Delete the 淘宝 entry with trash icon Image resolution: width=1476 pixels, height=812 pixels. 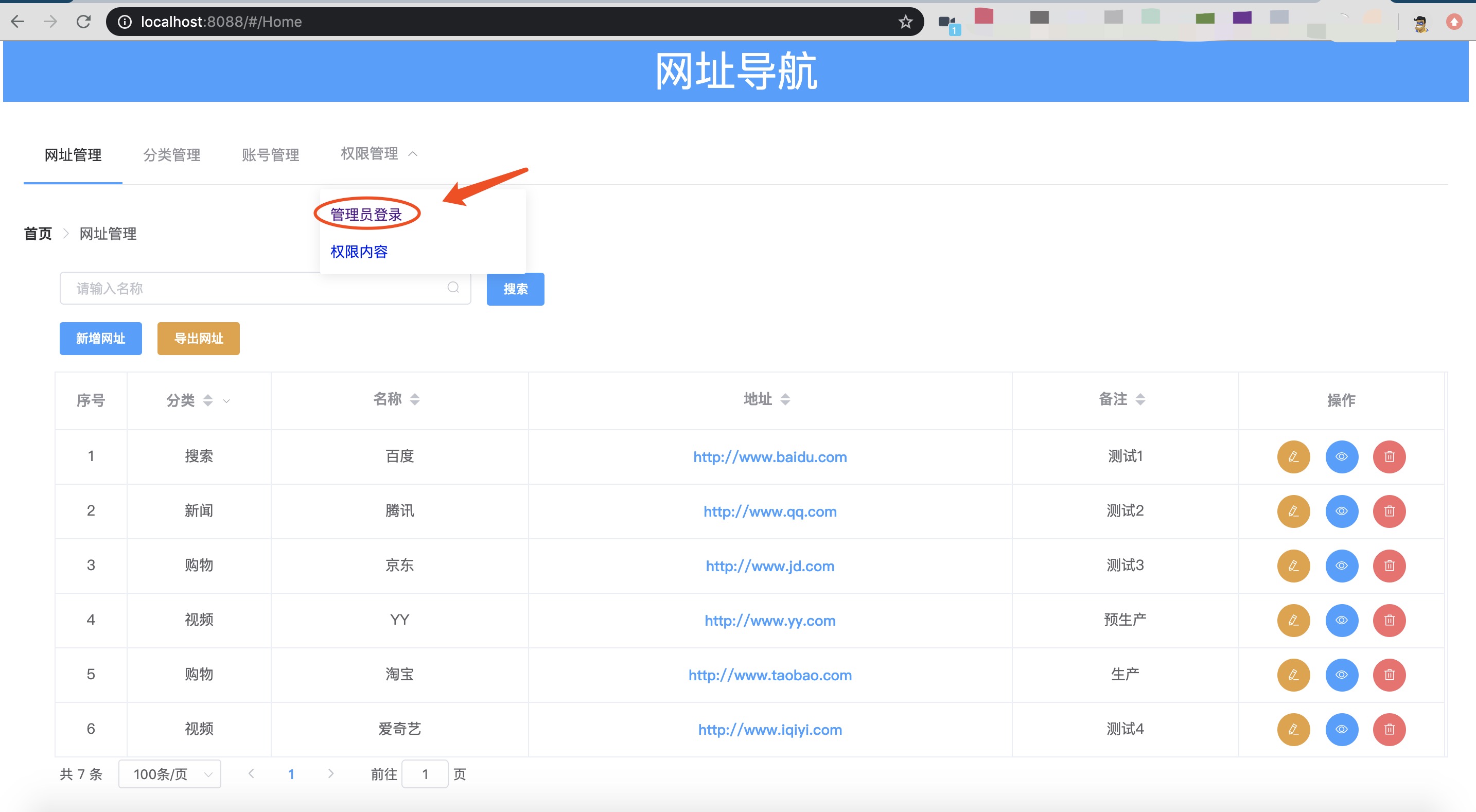coord(1389,675)
